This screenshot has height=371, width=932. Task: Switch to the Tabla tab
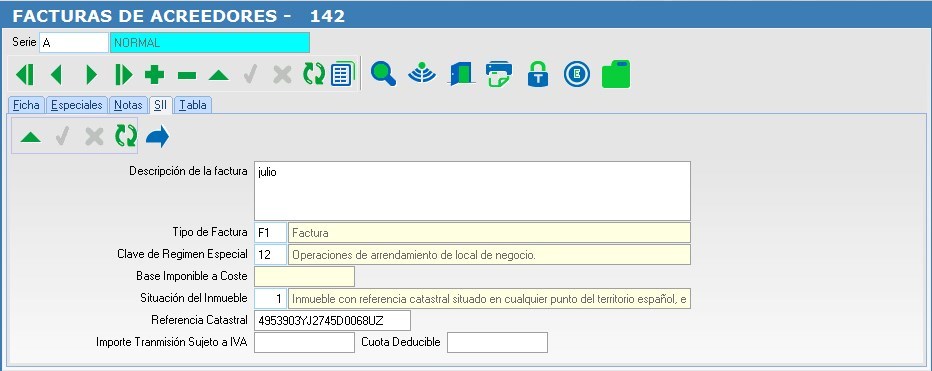click(x=193, y=105)
